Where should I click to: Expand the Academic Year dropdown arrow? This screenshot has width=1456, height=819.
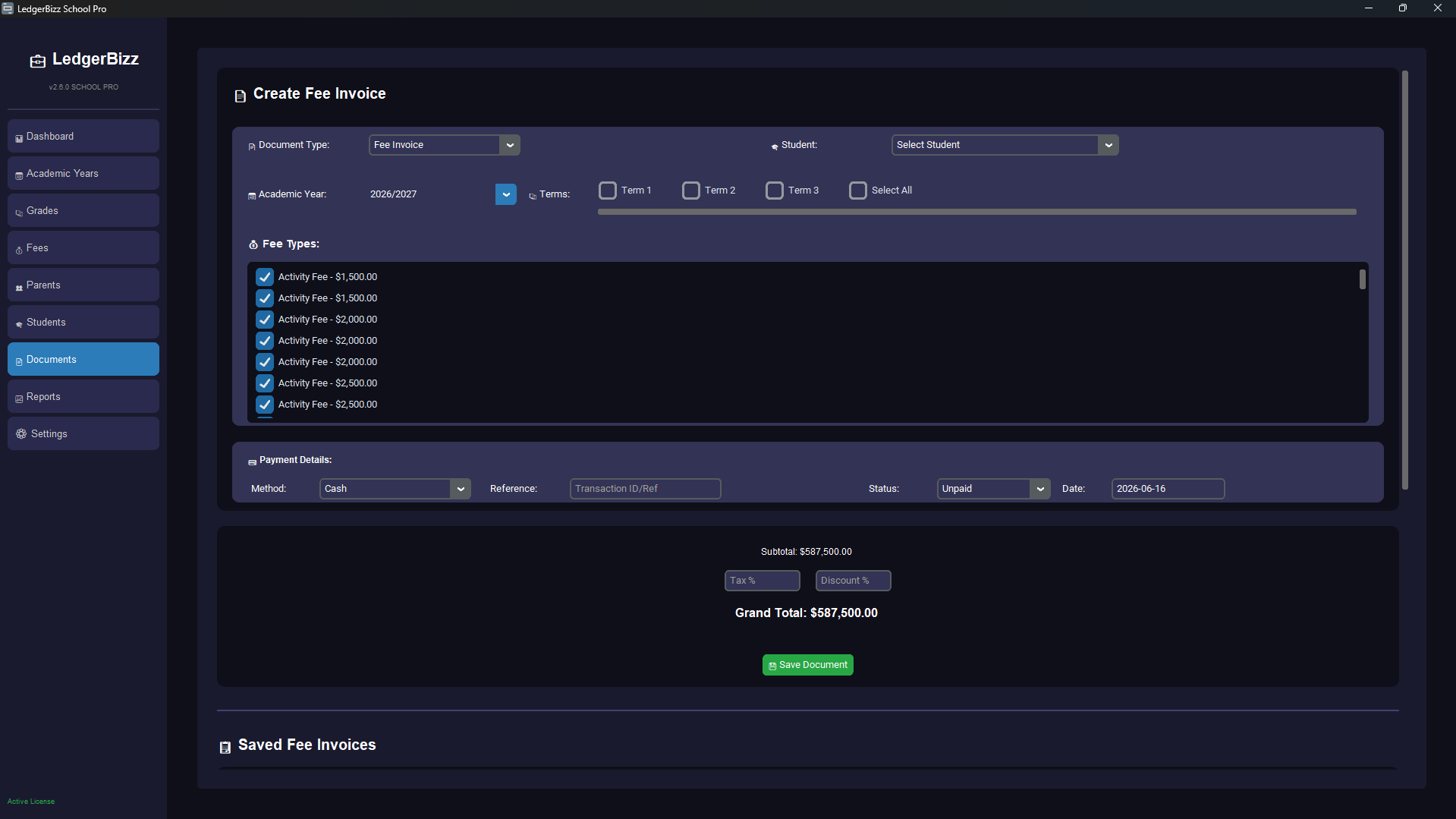click(506, 194)
